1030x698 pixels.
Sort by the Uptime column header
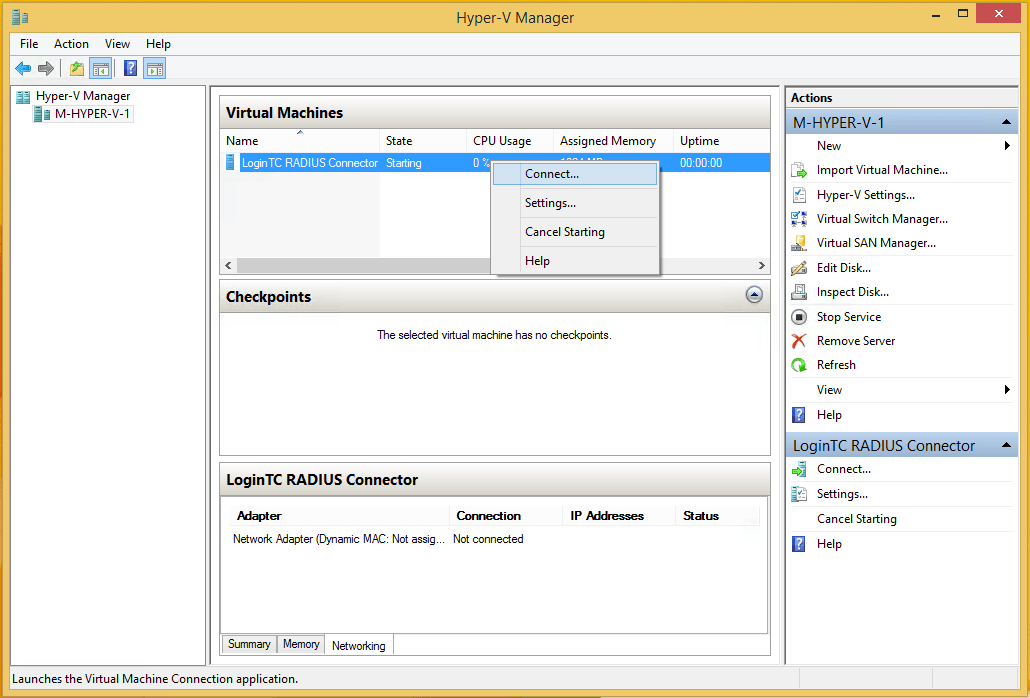(722, 141)
